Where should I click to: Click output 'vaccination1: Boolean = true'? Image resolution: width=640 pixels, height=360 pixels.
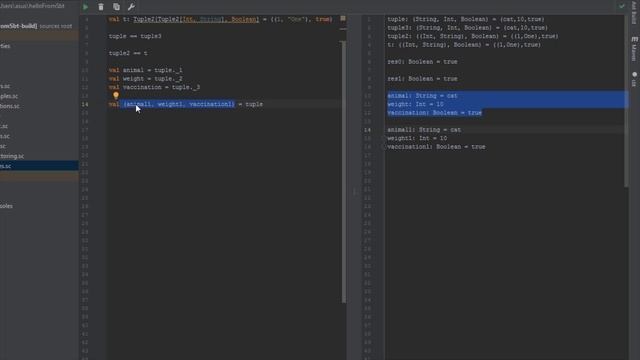point(436,147)
